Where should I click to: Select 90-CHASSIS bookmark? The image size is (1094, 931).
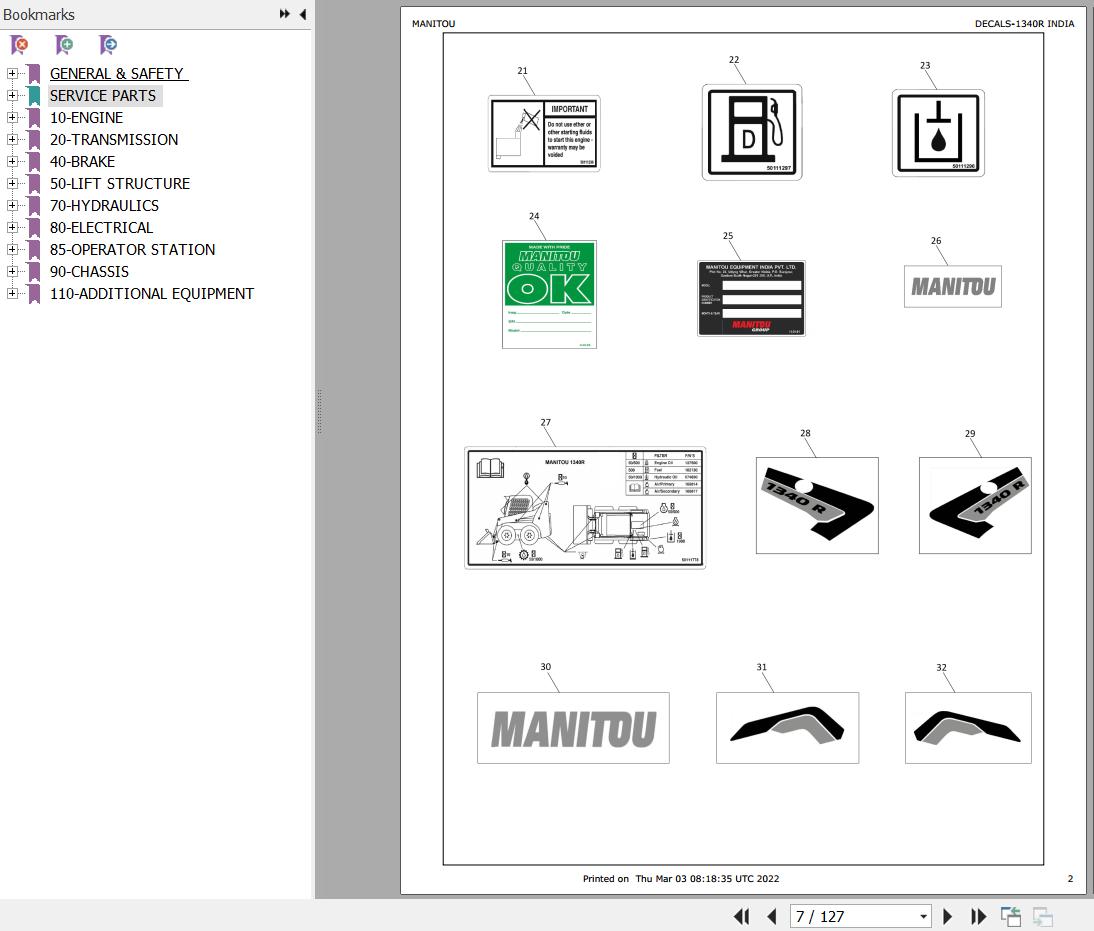coord(89,271)
